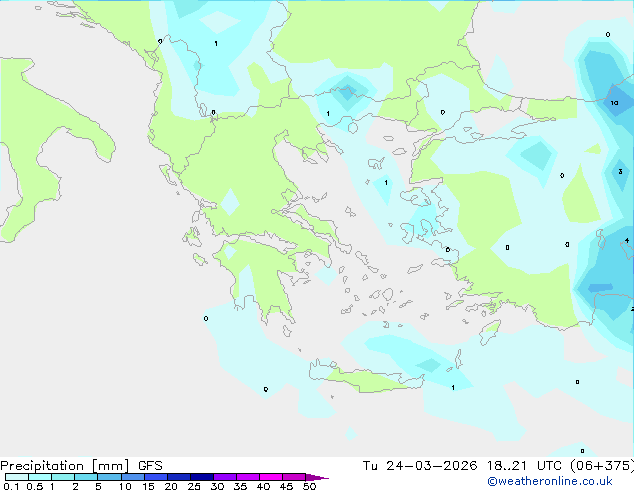Pick the 10–15 mm legend color swatch
This screenshot has height=490, width=634.
[133, 477]
